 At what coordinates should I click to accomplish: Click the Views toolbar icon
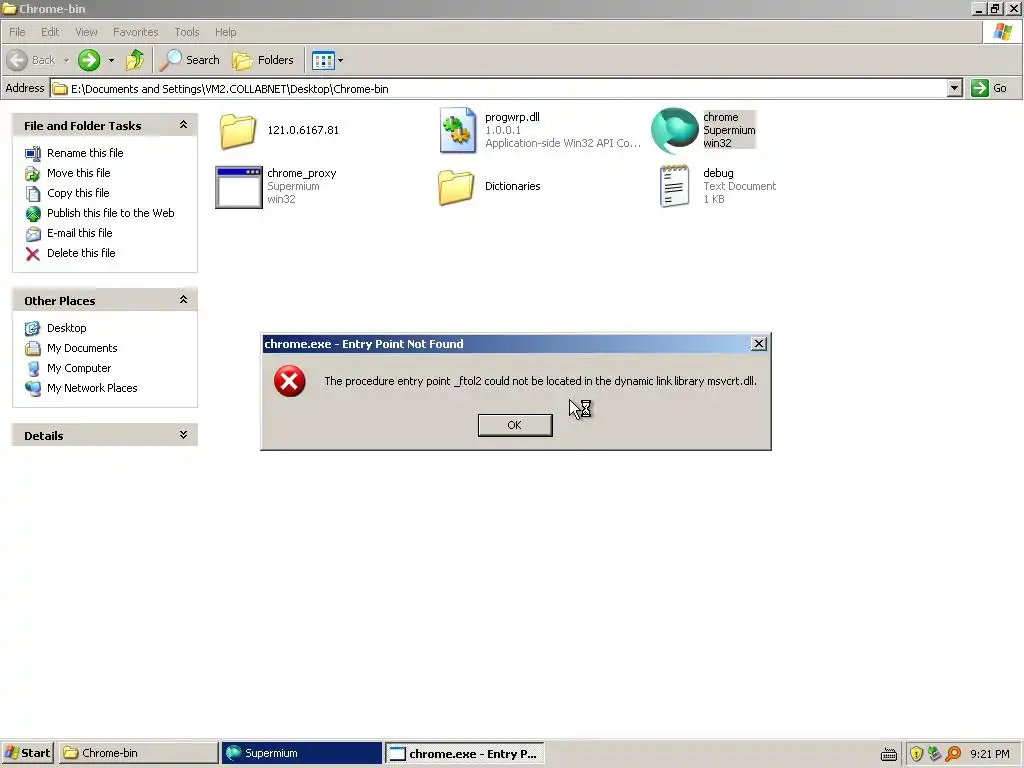click(323, 61)
